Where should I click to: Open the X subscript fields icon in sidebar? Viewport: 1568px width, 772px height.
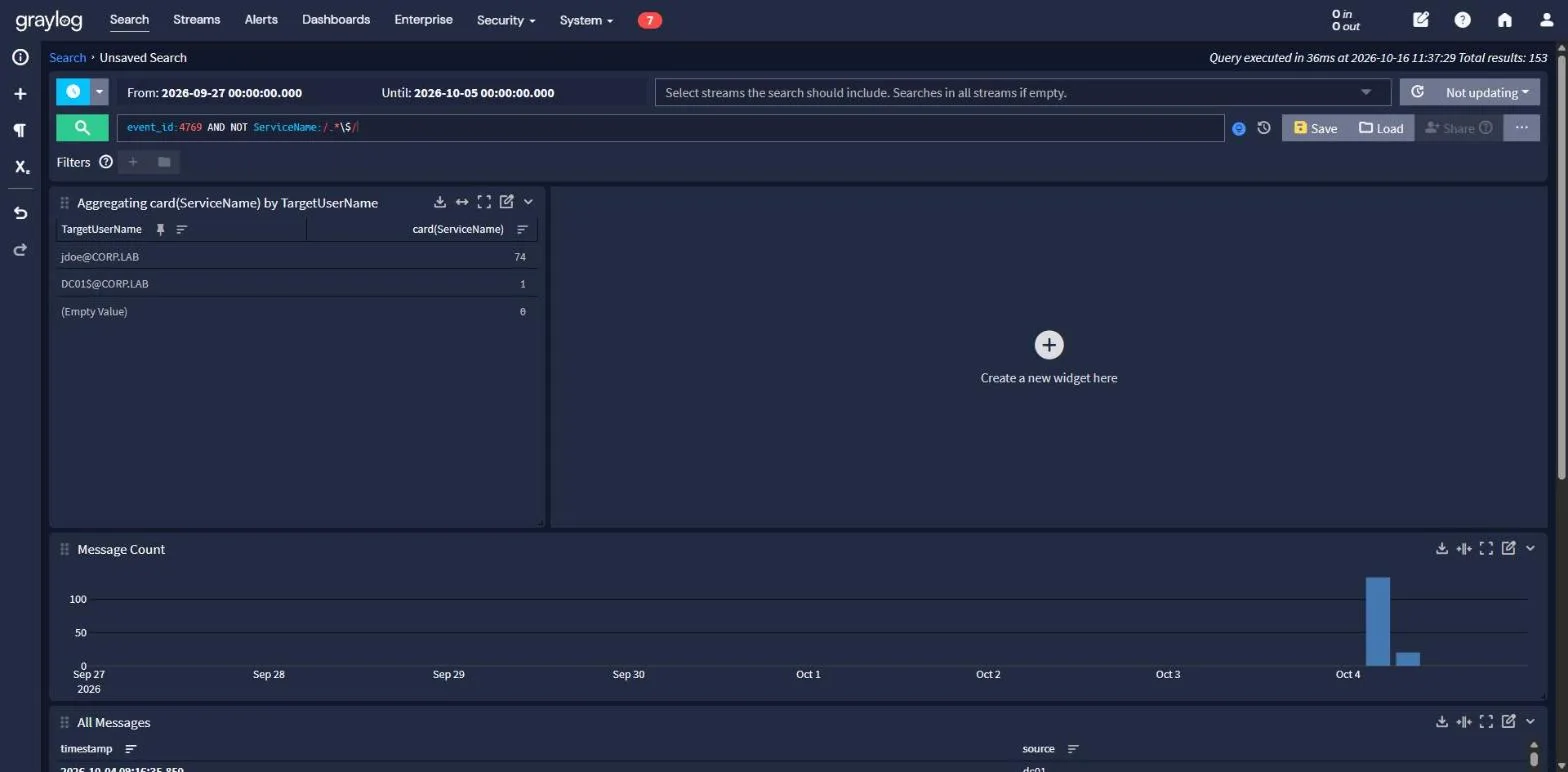pyautogui.click(x=20, y=167)
